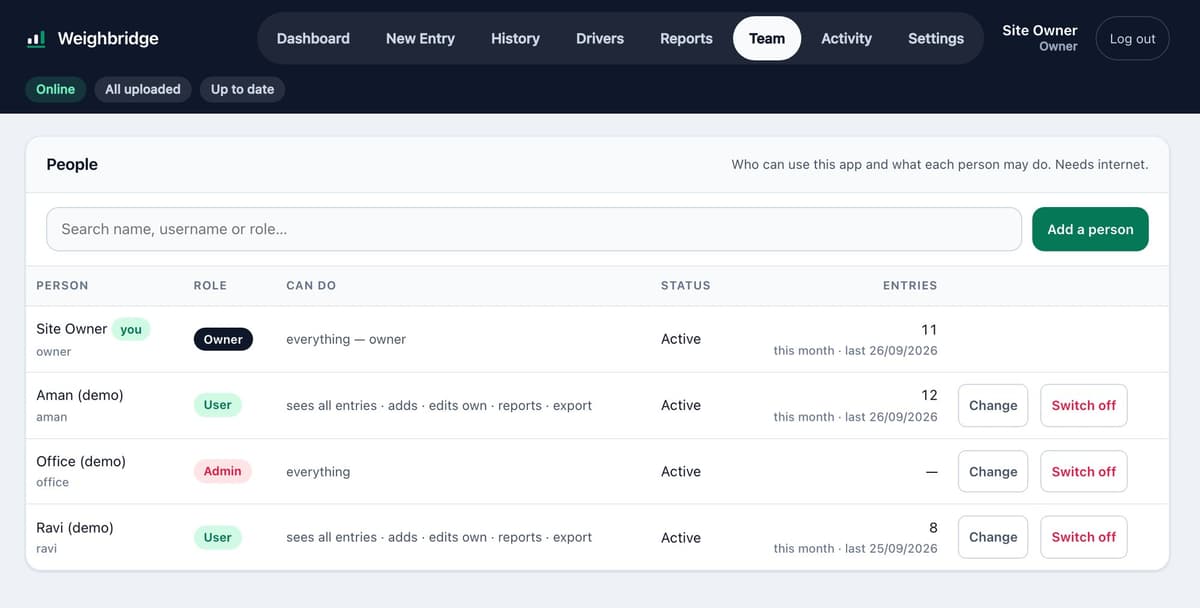
Task: Click the 'you' tag beside Site Owner
Action: tap(131, 329)
